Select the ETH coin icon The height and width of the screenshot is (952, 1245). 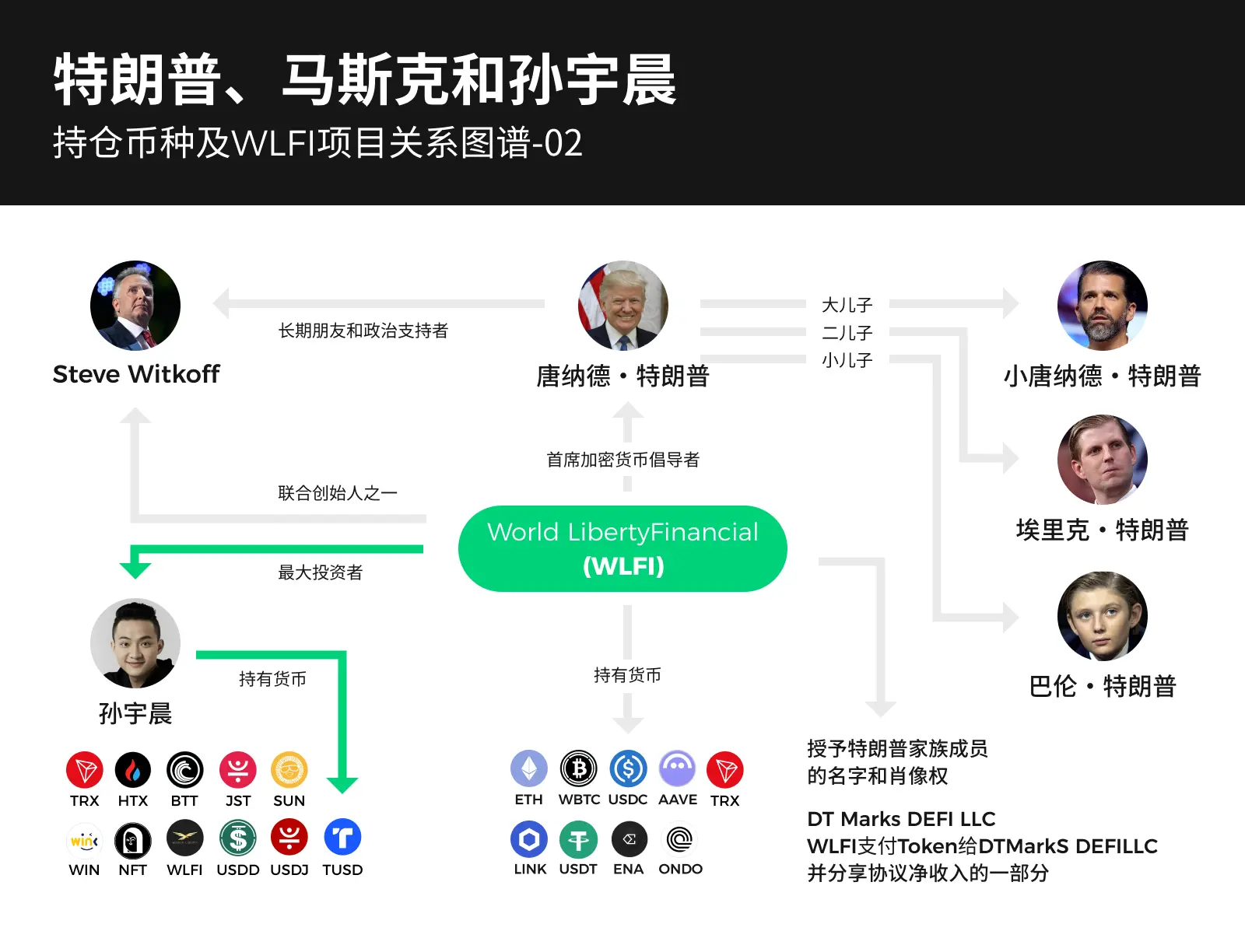pos(529,769)
